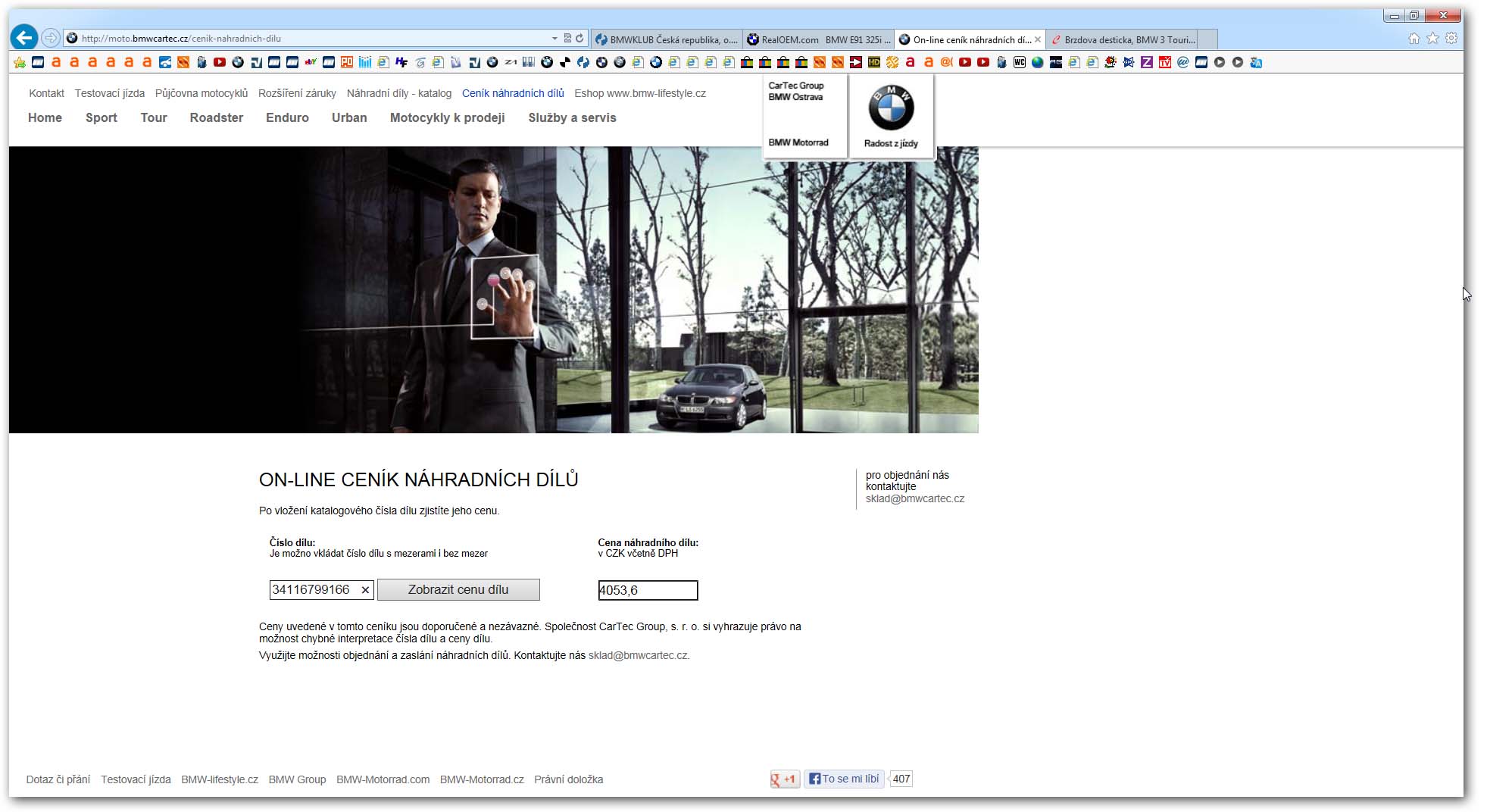Open Dotaz či přání footer link
The width and height of the screenshot is (1487, 812).
click(x=58, y=779)
